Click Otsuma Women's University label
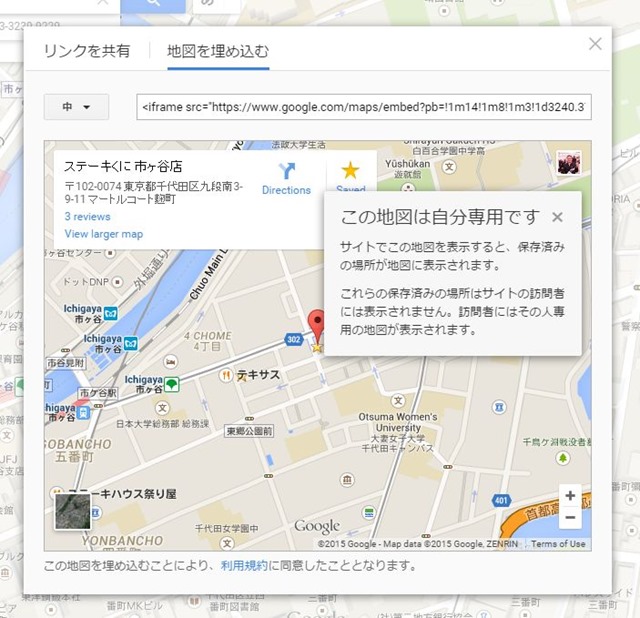This screenshot has width=640, height=618. pyautogui.click(x=398, y=422)
